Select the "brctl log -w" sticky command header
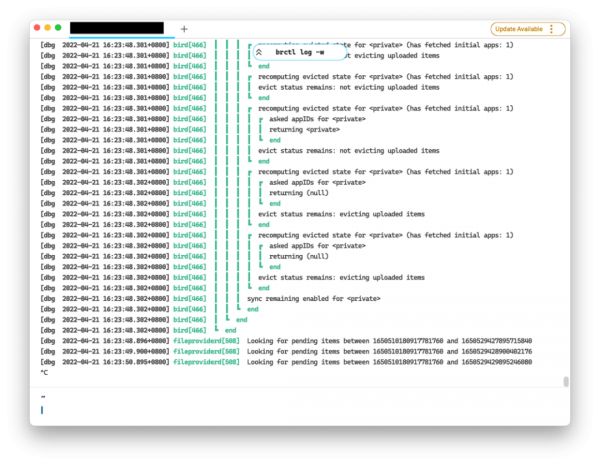600x465 pixels. [x=300, y=53]
